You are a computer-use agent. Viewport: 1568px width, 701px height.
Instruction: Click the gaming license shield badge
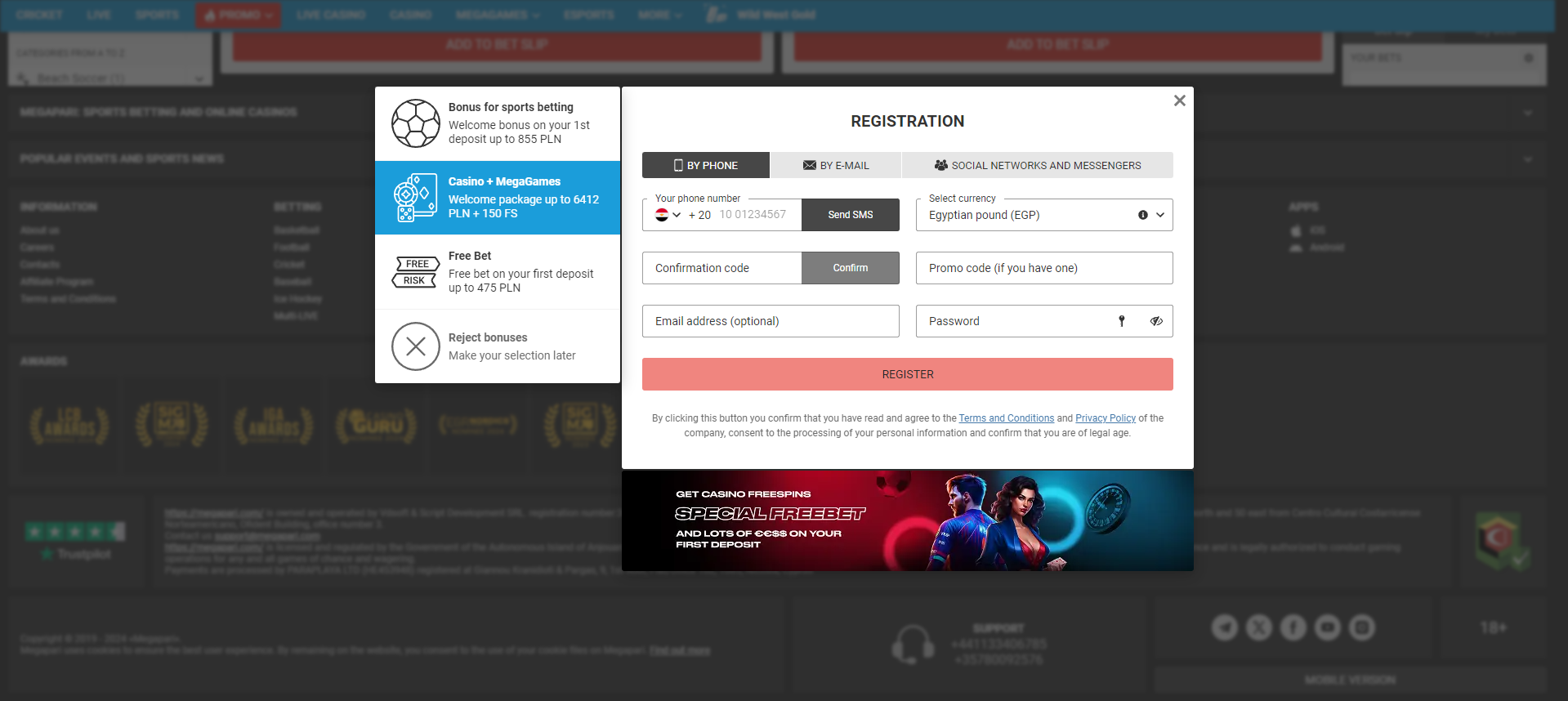point(1502,541)
